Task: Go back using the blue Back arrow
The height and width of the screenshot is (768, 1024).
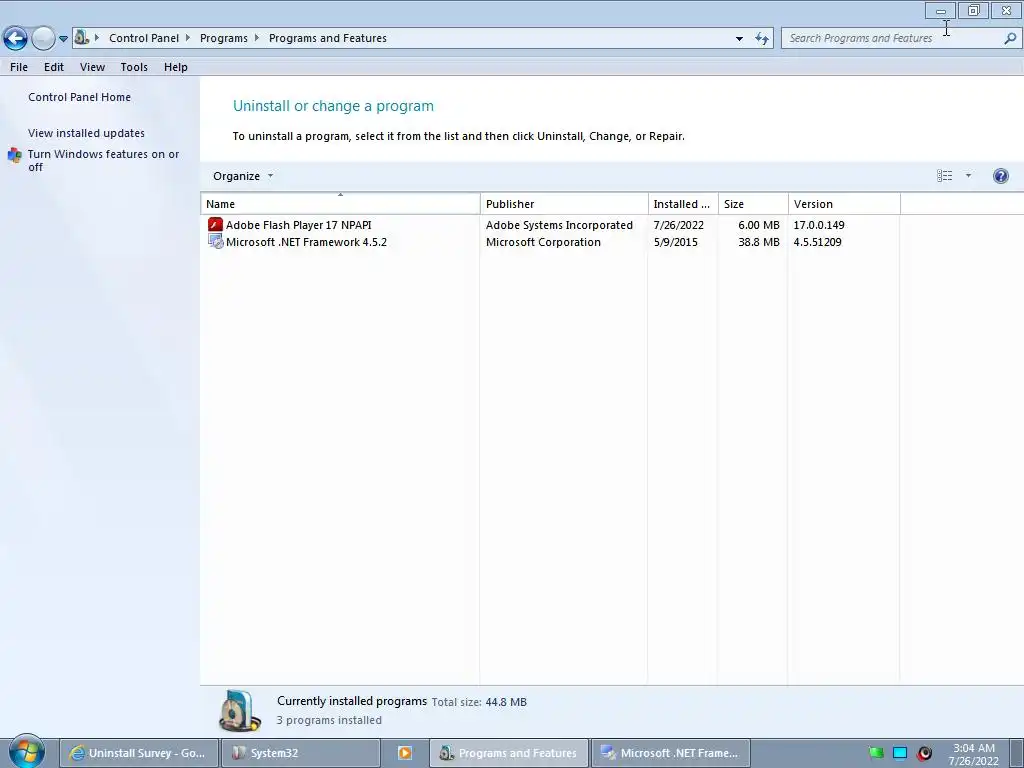Action: [x=16, y=39]
